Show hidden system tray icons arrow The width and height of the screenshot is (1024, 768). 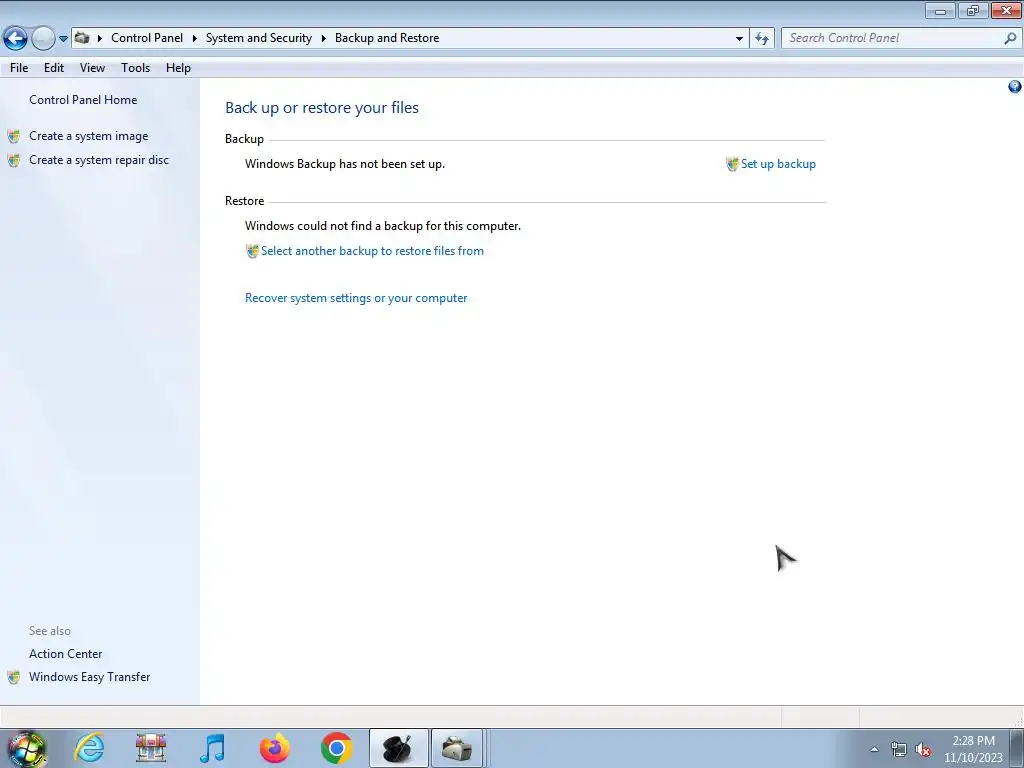[874, 749]
